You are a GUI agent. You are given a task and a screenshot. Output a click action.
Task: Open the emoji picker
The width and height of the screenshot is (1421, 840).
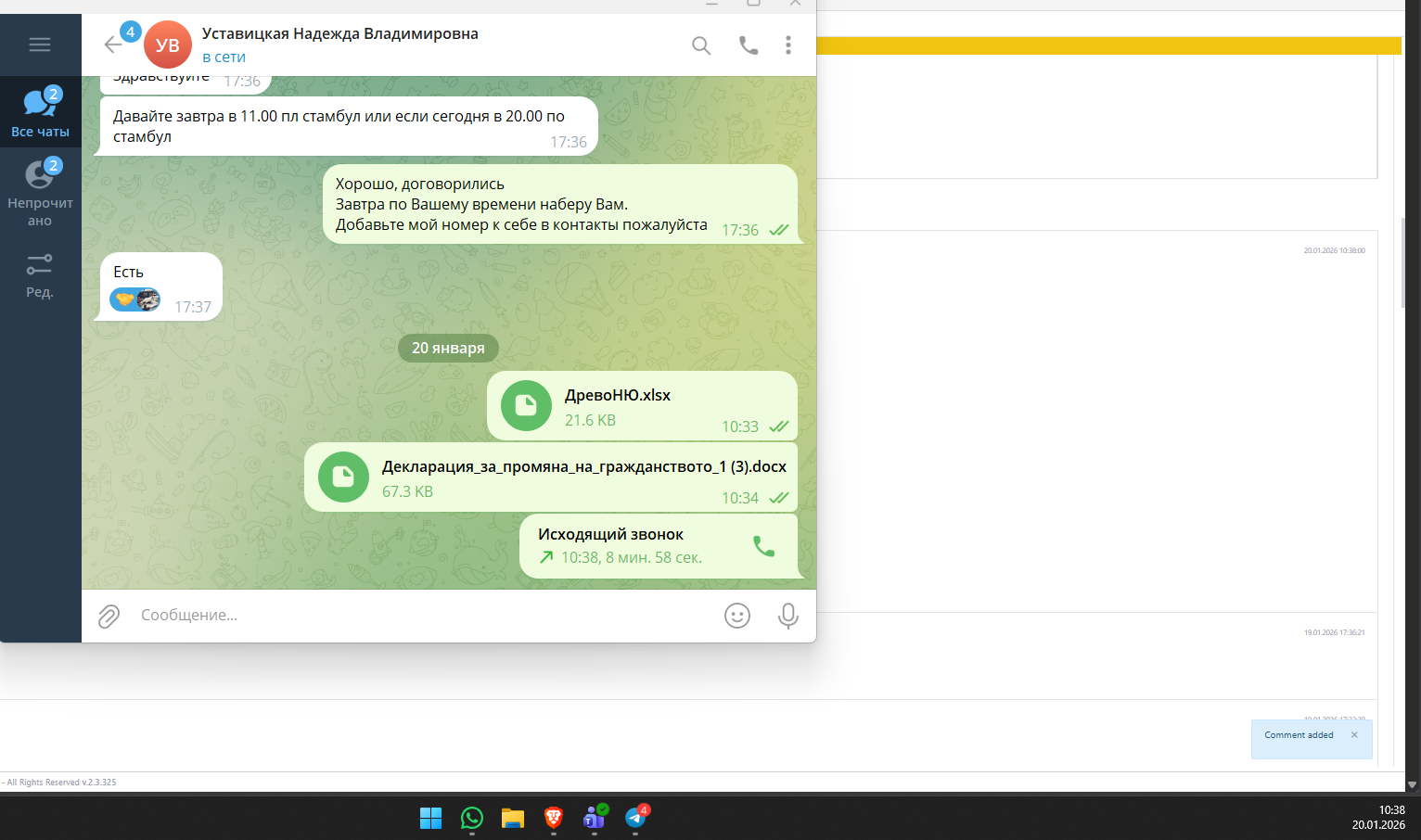[x=737, y=616]
